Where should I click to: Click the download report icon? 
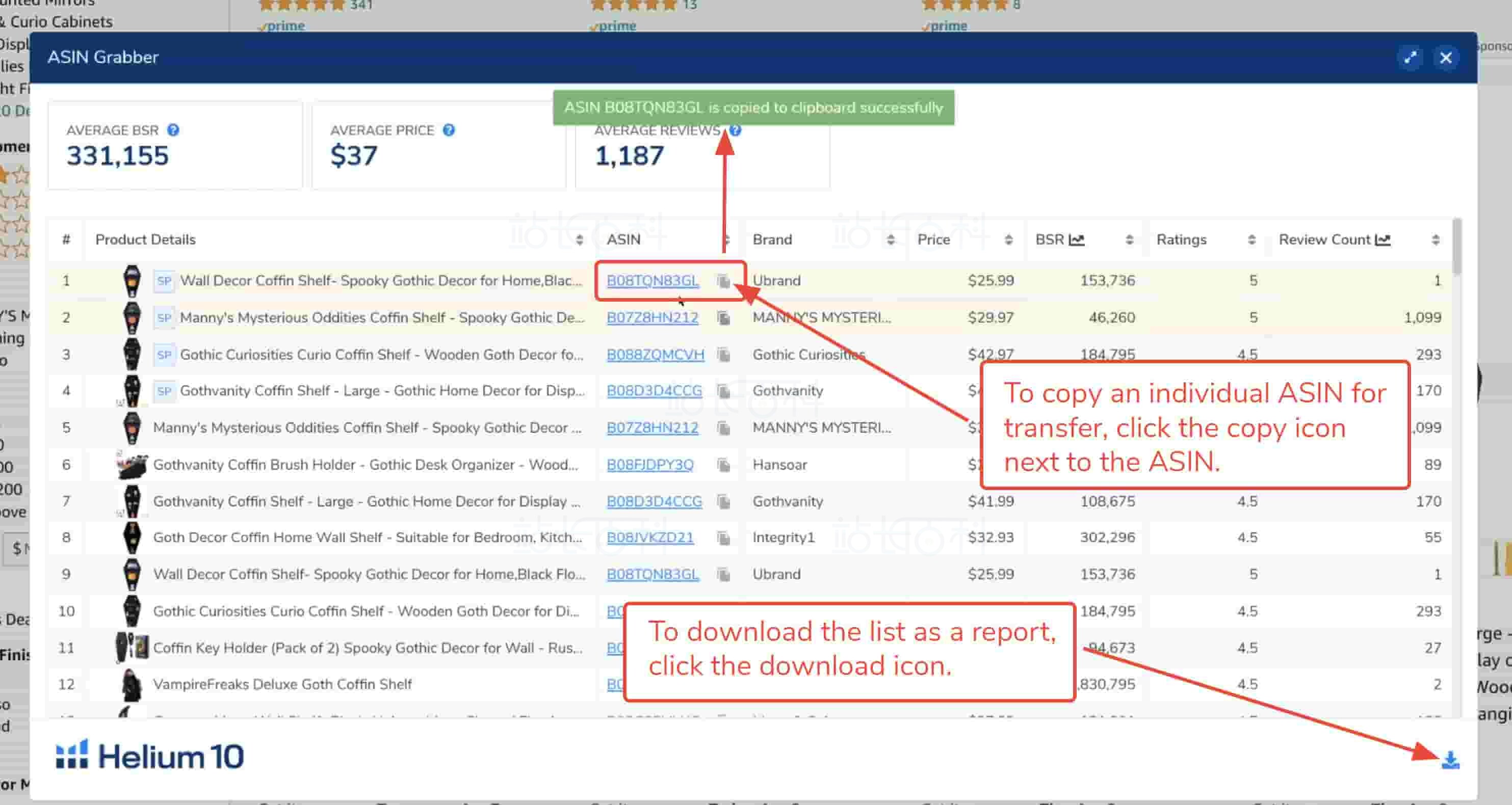tap(1450, 760)
